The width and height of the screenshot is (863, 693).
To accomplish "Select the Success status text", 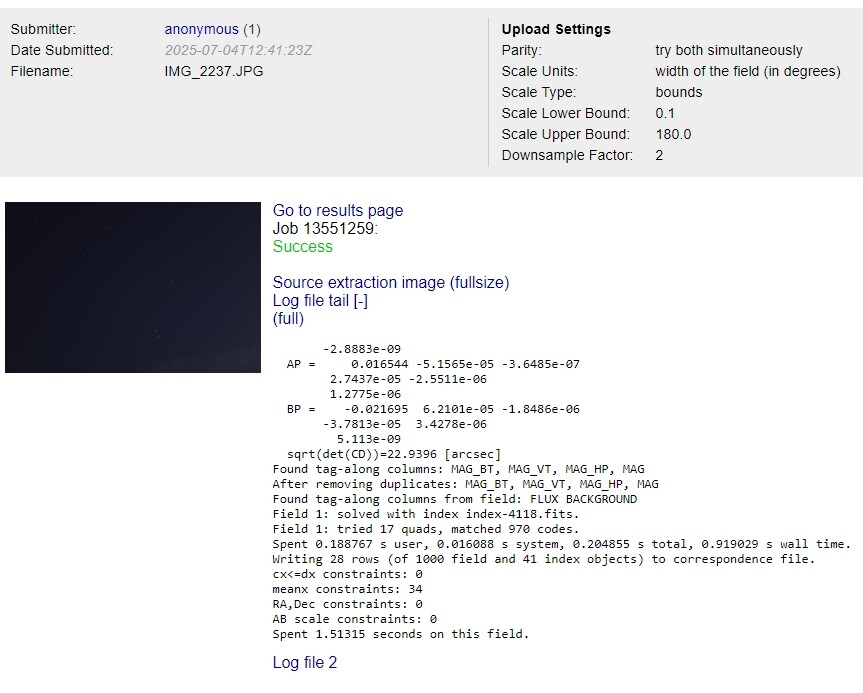I will (x=303, y=246).
